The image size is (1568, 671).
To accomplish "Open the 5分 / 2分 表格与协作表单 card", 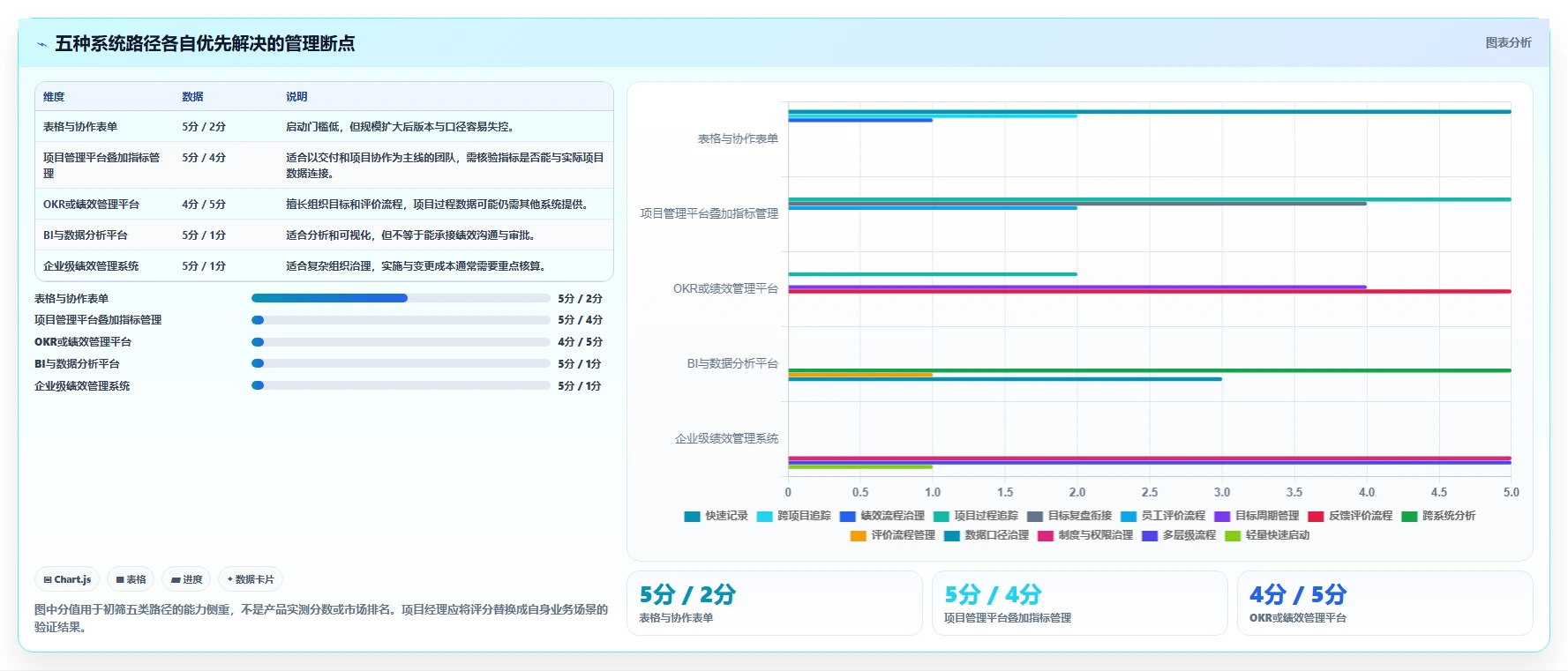I will (x=774, y=603).
